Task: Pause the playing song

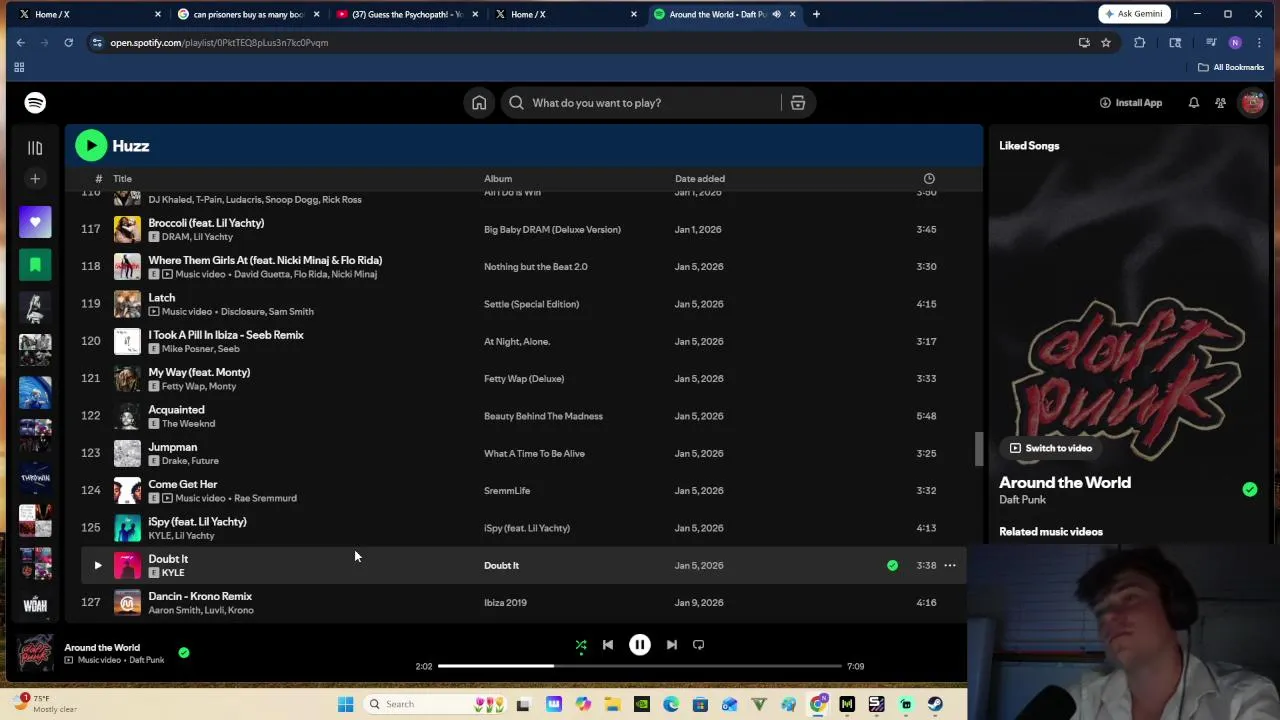Action: click(639, 645)
